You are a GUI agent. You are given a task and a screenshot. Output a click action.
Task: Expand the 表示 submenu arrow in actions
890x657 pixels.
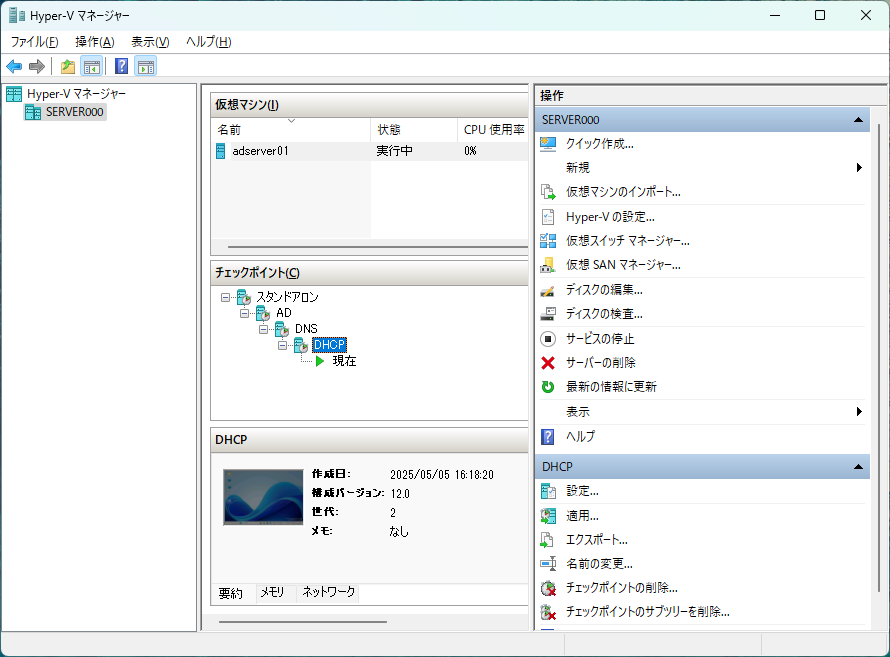pos(859,412)
